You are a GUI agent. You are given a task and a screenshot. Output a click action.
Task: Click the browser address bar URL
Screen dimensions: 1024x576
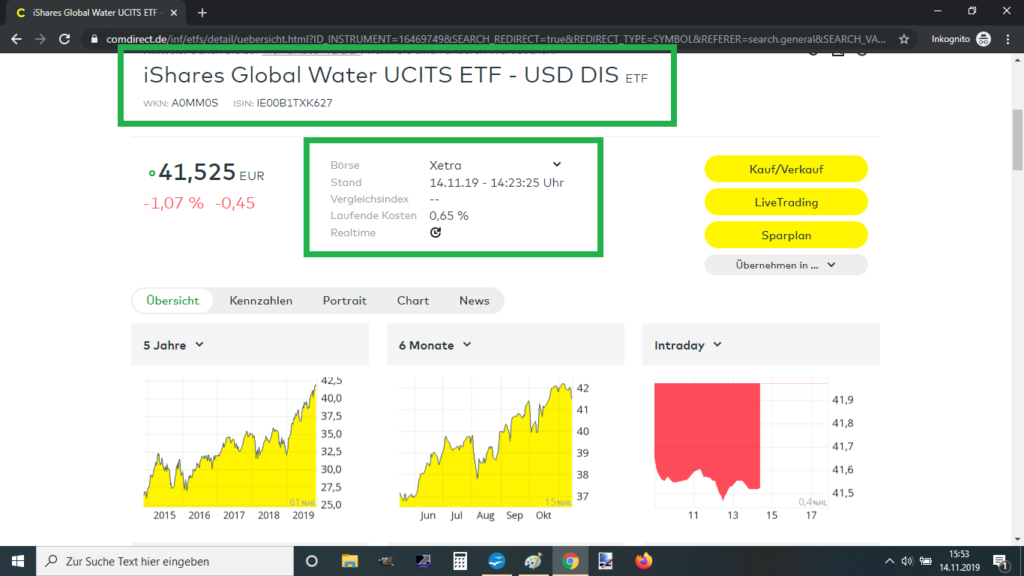click(496, 39)
